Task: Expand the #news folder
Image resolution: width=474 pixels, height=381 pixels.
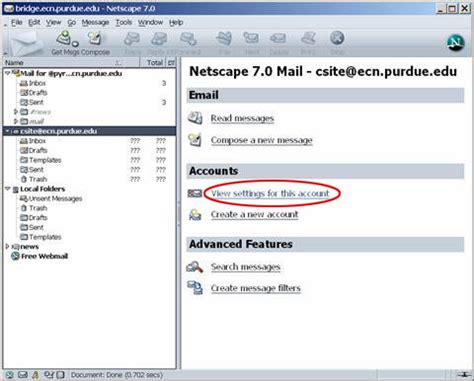Action: 16,112
